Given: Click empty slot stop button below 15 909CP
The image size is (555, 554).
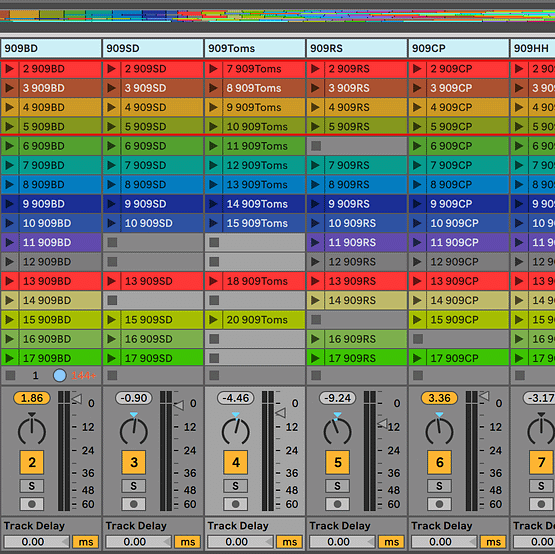Looking at the screenshot, I should pyautogui.click(x=418, y=339).
